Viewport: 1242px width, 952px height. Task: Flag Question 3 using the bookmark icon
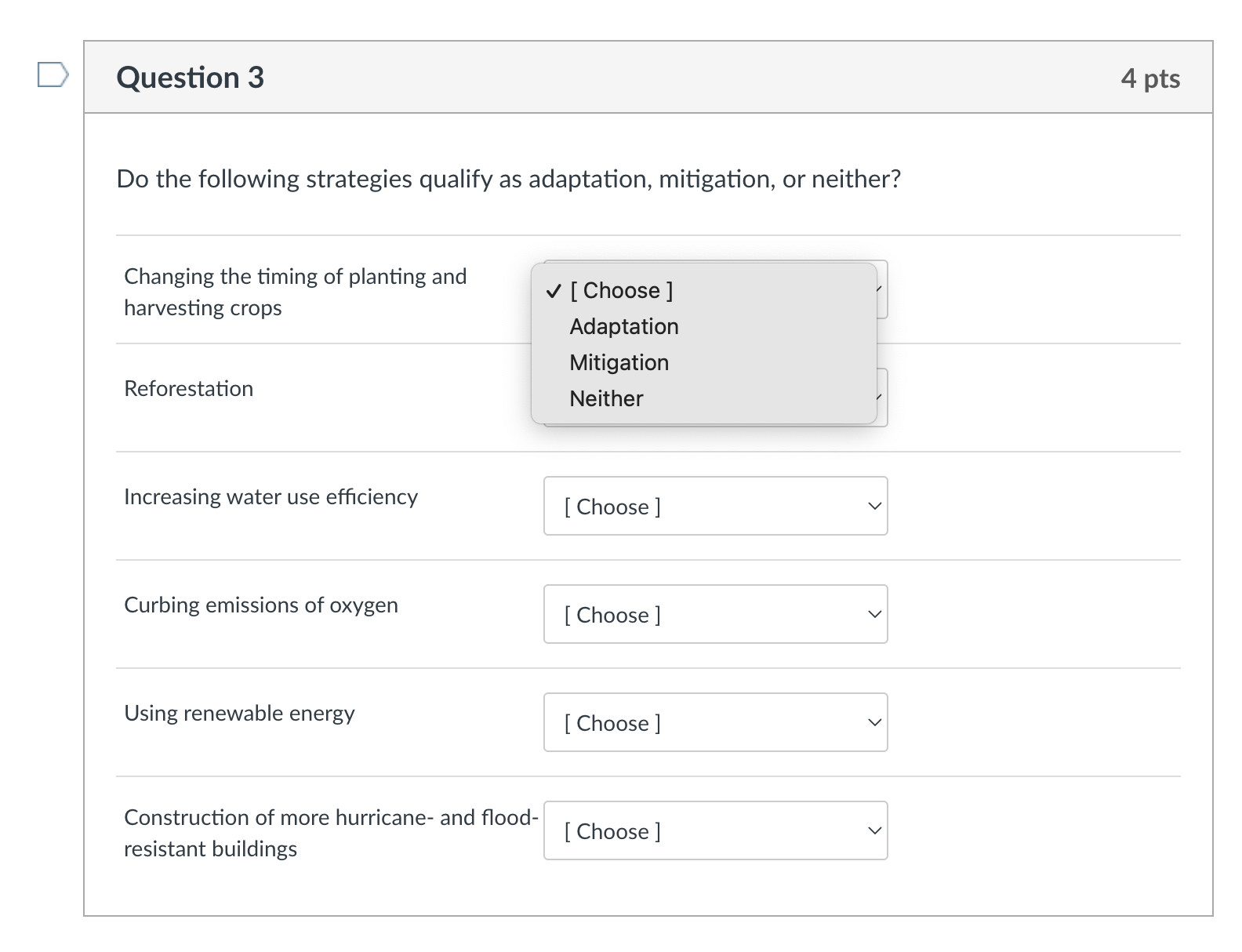point(53,75)
